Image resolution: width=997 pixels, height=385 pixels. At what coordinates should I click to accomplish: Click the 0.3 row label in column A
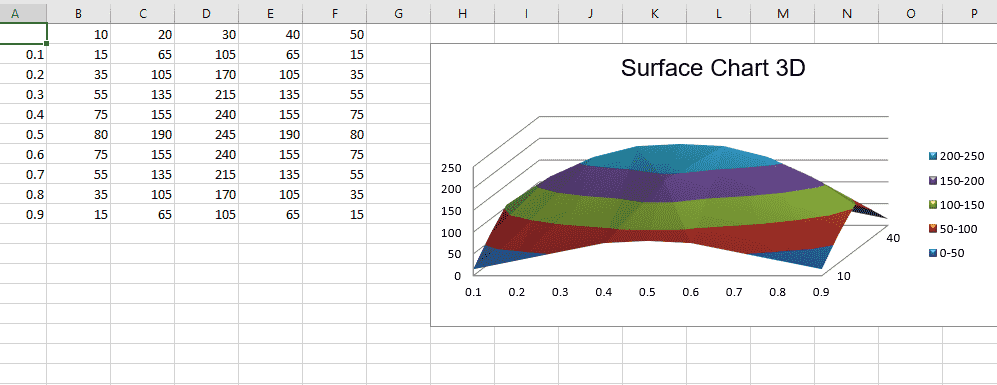click(24, 94)
